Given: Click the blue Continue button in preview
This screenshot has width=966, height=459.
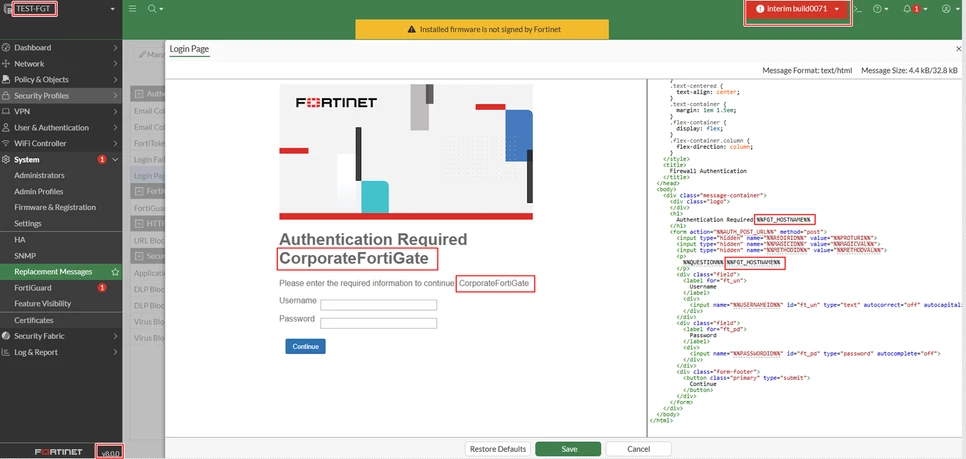Looking at the screenshot, I should click(305, 346).
